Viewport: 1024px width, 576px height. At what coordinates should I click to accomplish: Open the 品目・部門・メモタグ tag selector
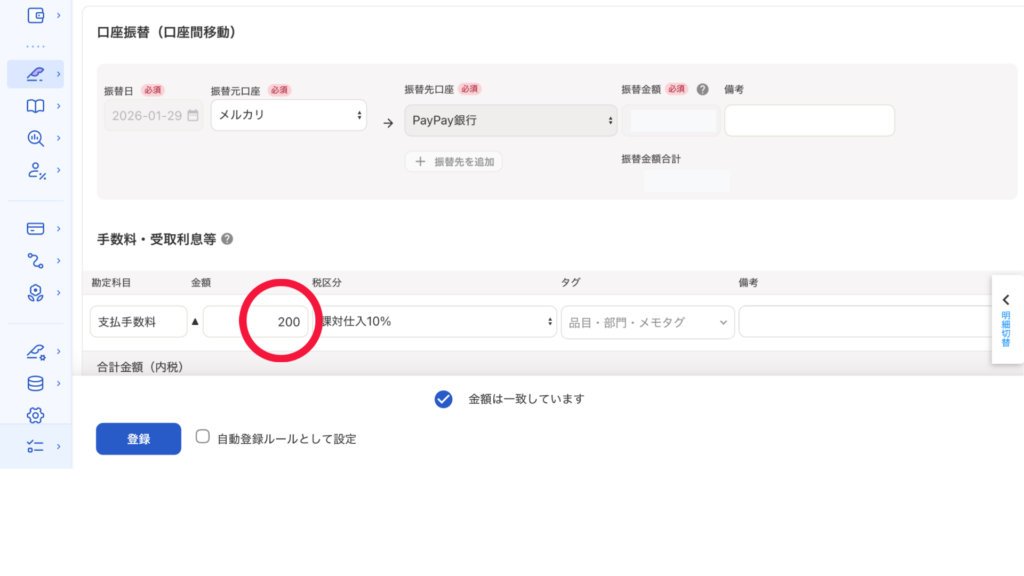click(x=647, y=323)
